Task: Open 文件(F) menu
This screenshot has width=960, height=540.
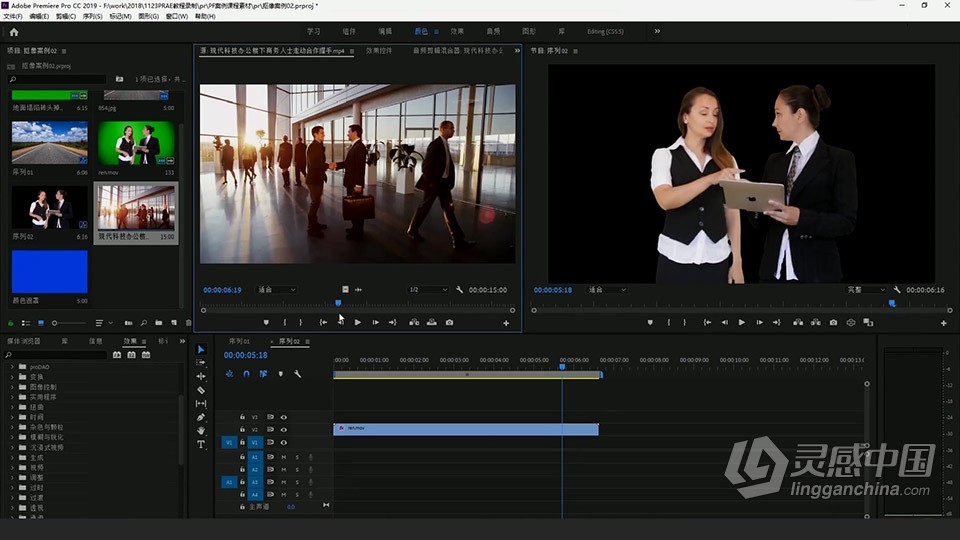Action: point(13,17)
